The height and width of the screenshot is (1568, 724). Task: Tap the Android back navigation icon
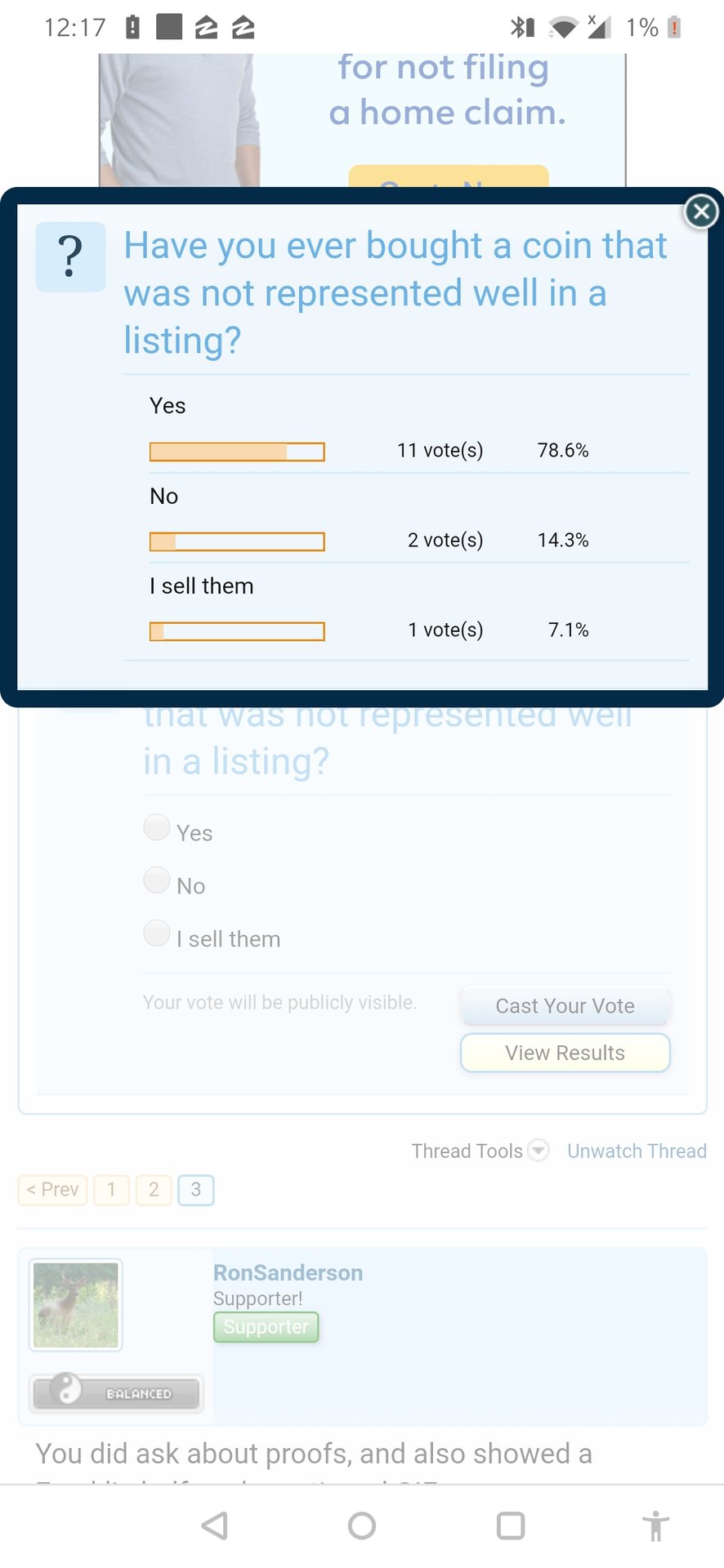coord(214,1526)
